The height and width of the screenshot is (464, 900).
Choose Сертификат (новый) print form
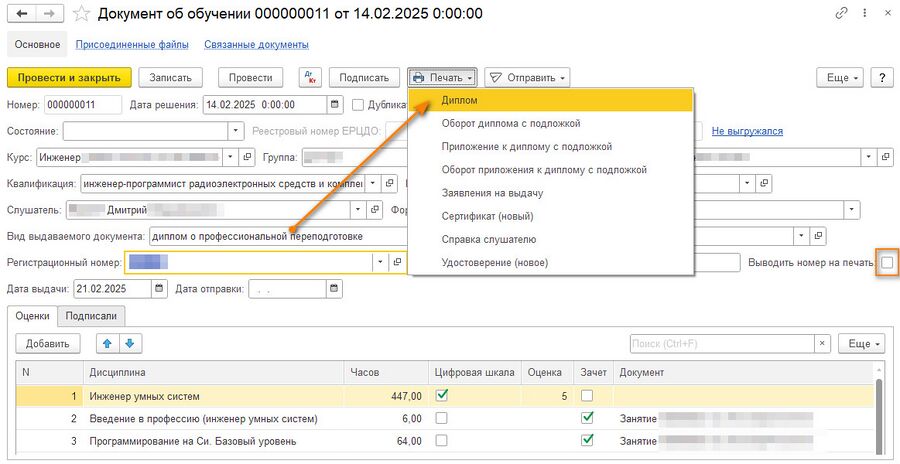coord(551,216)
